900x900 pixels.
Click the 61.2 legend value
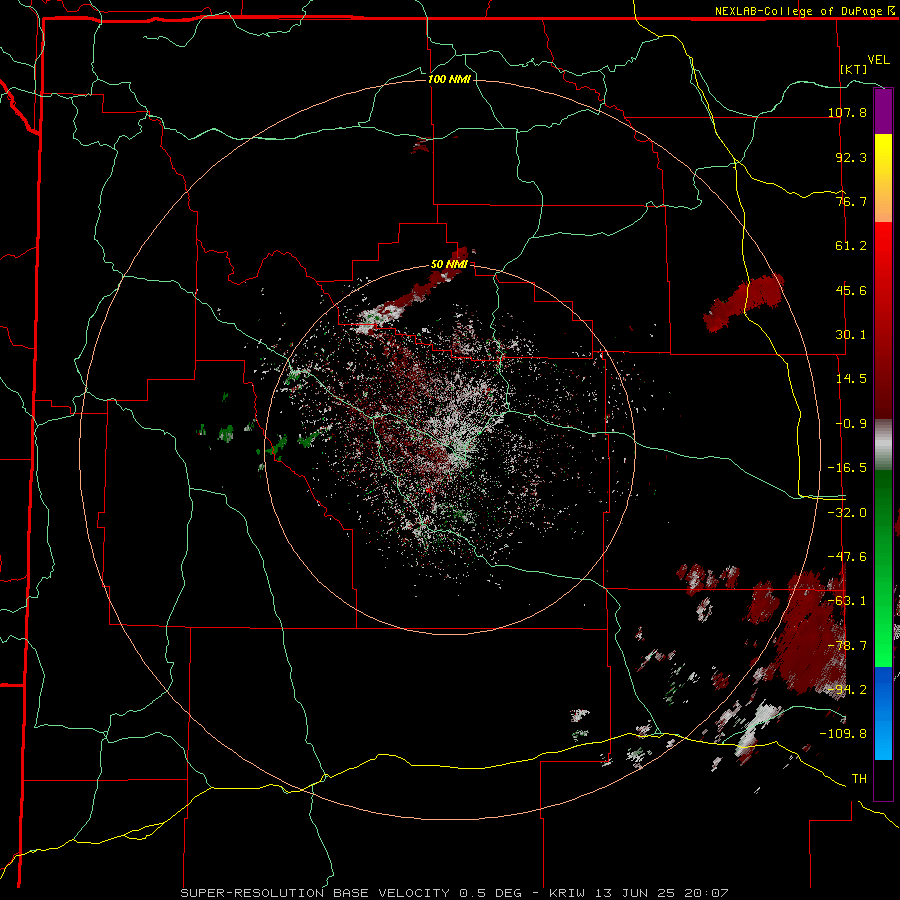click(851, 246)
